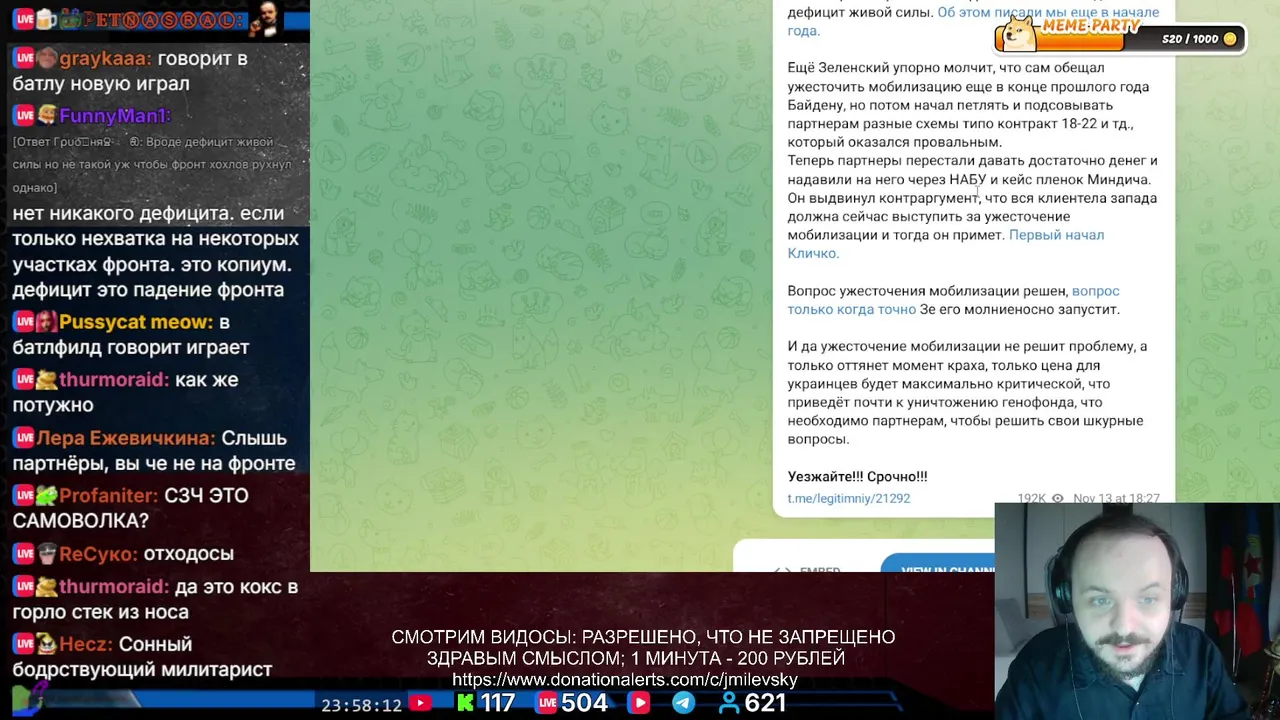Viewport: 1280px width, 720px height.
Task: Click banner text 'СМОТРИМ ВИДОСЫ: РАЗРЕШЕНО, ЧТО НЕ ЗАПРЕЩЕНО'
Action: 643,637
